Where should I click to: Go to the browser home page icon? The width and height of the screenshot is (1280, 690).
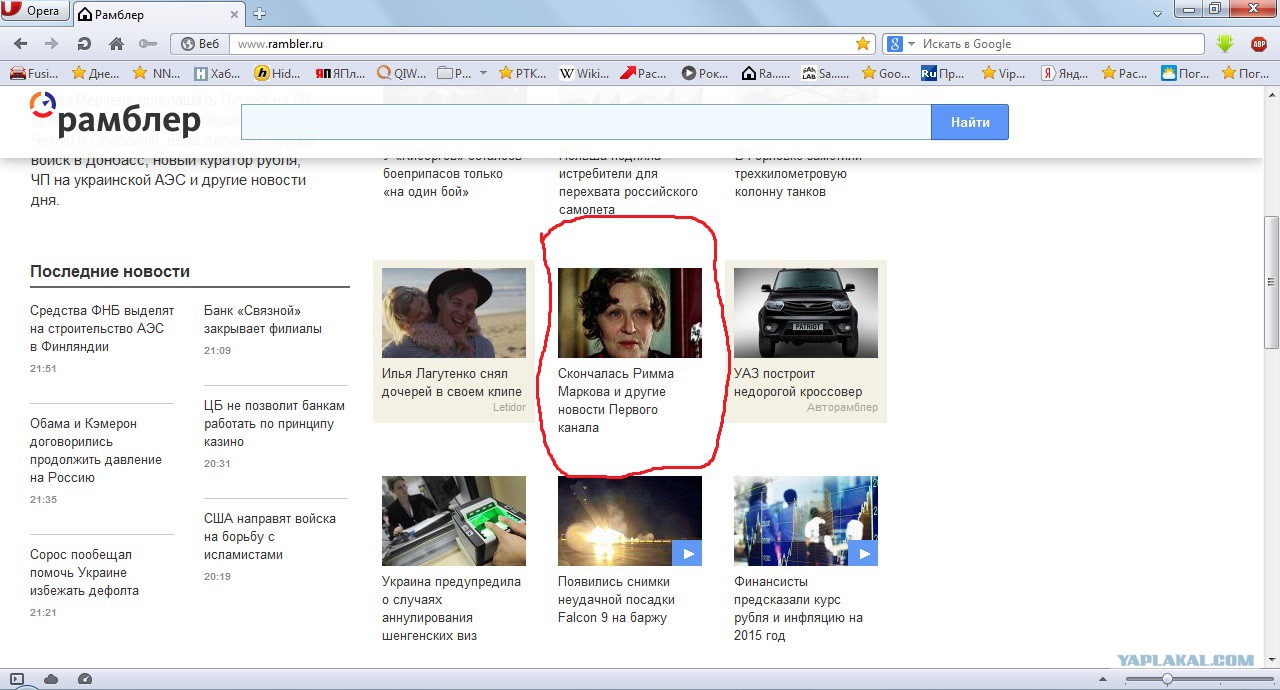tap(116, 44)
